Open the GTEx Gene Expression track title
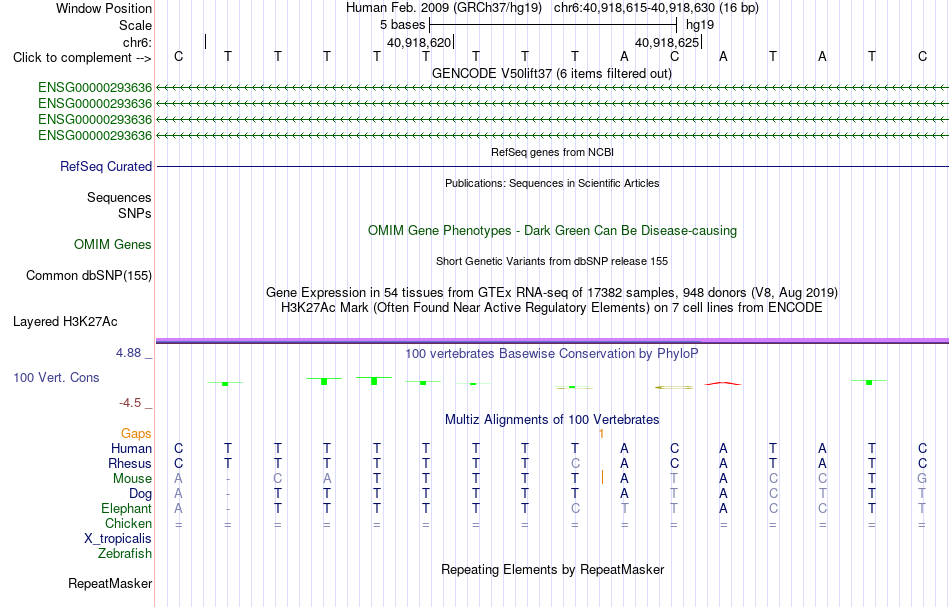 552,293
